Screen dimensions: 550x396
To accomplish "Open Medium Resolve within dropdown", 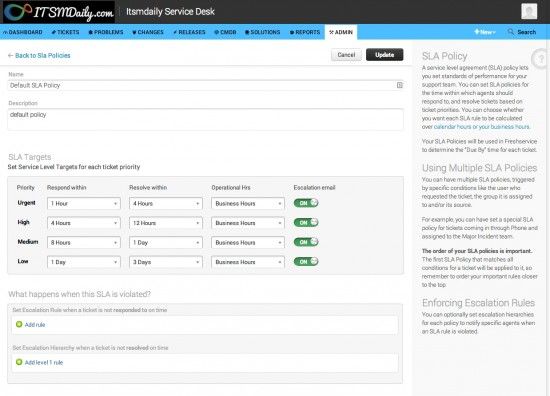I will point(166,242).
